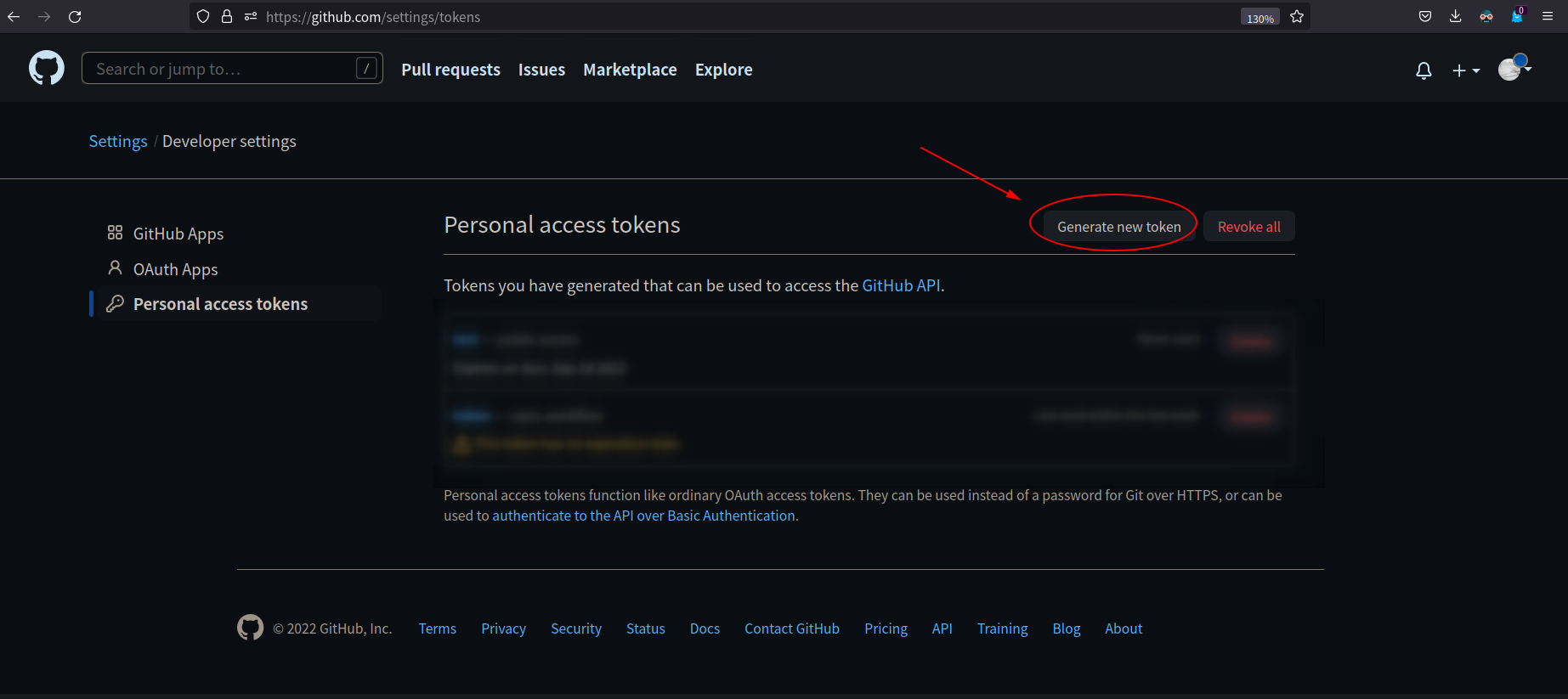
Task: Open the extension icon with badge in toolbar
Action: 1517,15
